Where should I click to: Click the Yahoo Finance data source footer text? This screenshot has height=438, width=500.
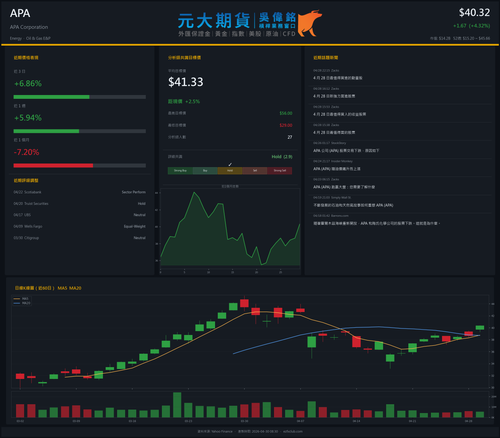point(215,431)
